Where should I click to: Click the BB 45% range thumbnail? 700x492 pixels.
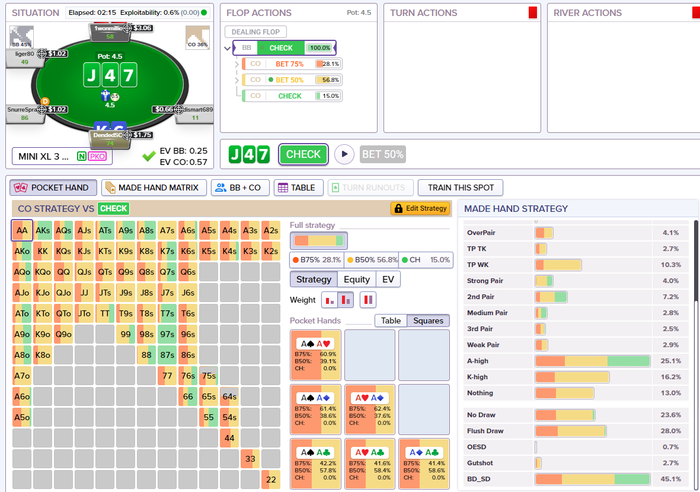click(x=21, y=37)
